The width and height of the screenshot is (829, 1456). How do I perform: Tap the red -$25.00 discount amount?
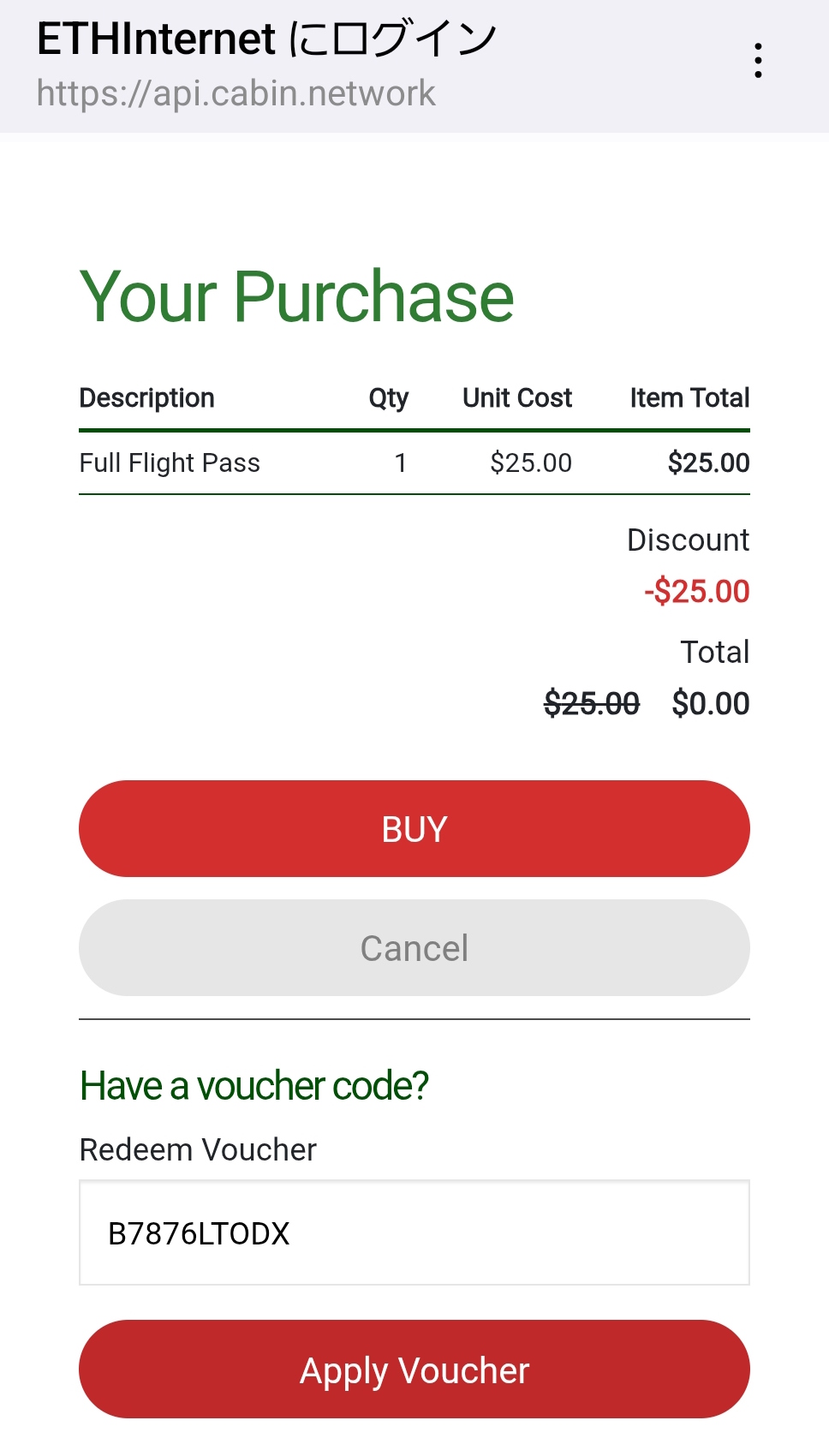tap(697, 592)
